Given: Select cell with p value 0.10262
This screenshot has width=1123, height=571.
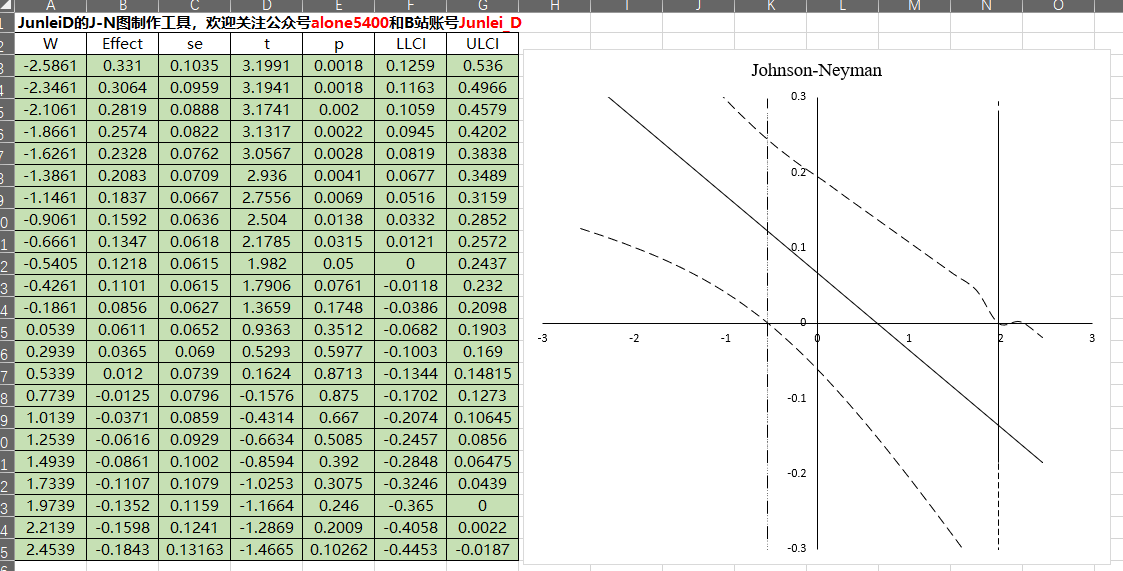Looking at the screenshot, I should (339, 550).
